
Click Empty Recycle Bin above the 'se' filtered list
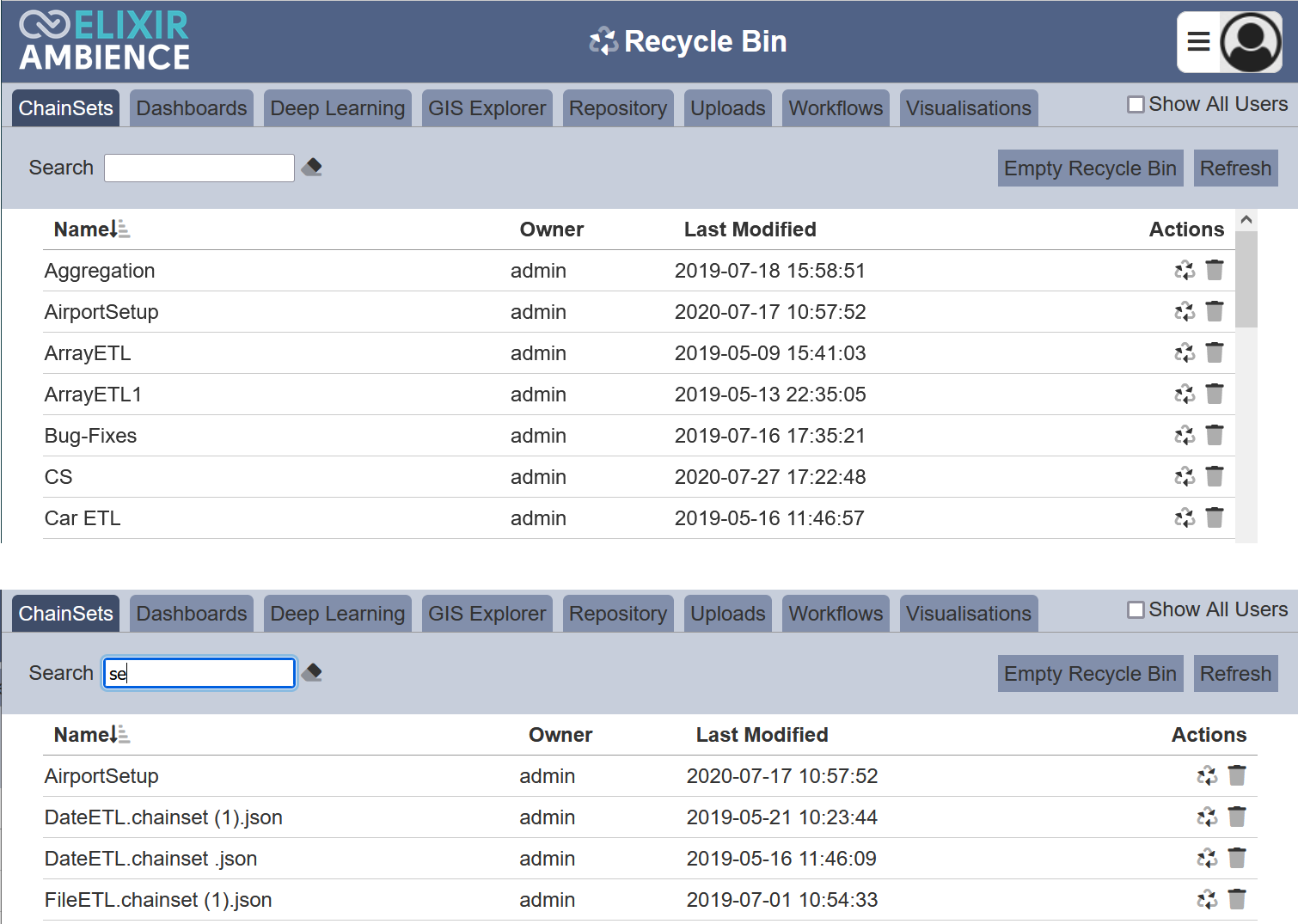(x=1090, y=674)
